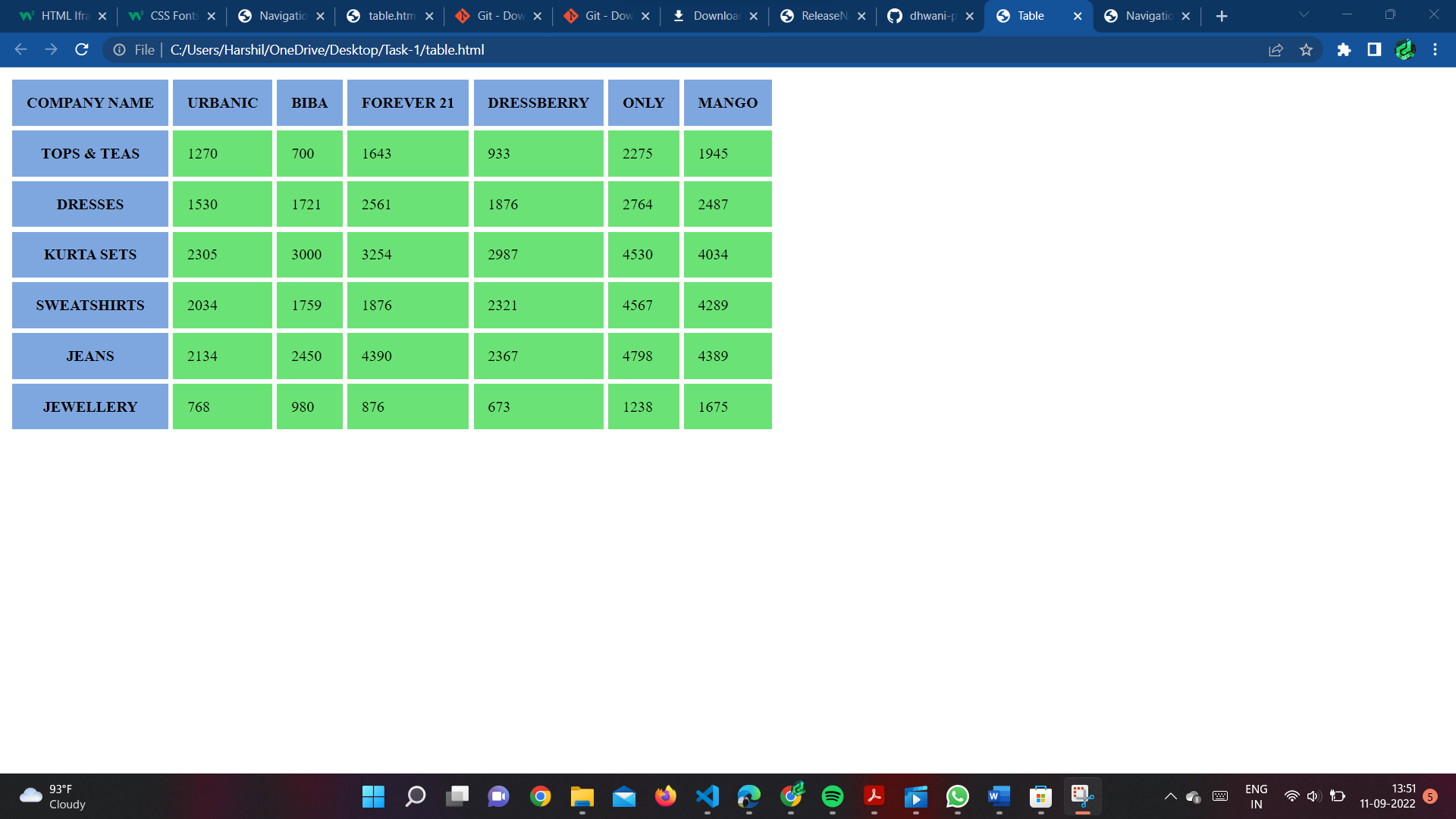Image resolution: width=1456 pixels, height=819 pixels.
Task: Go back to the previous page
Action: point(20,50)
